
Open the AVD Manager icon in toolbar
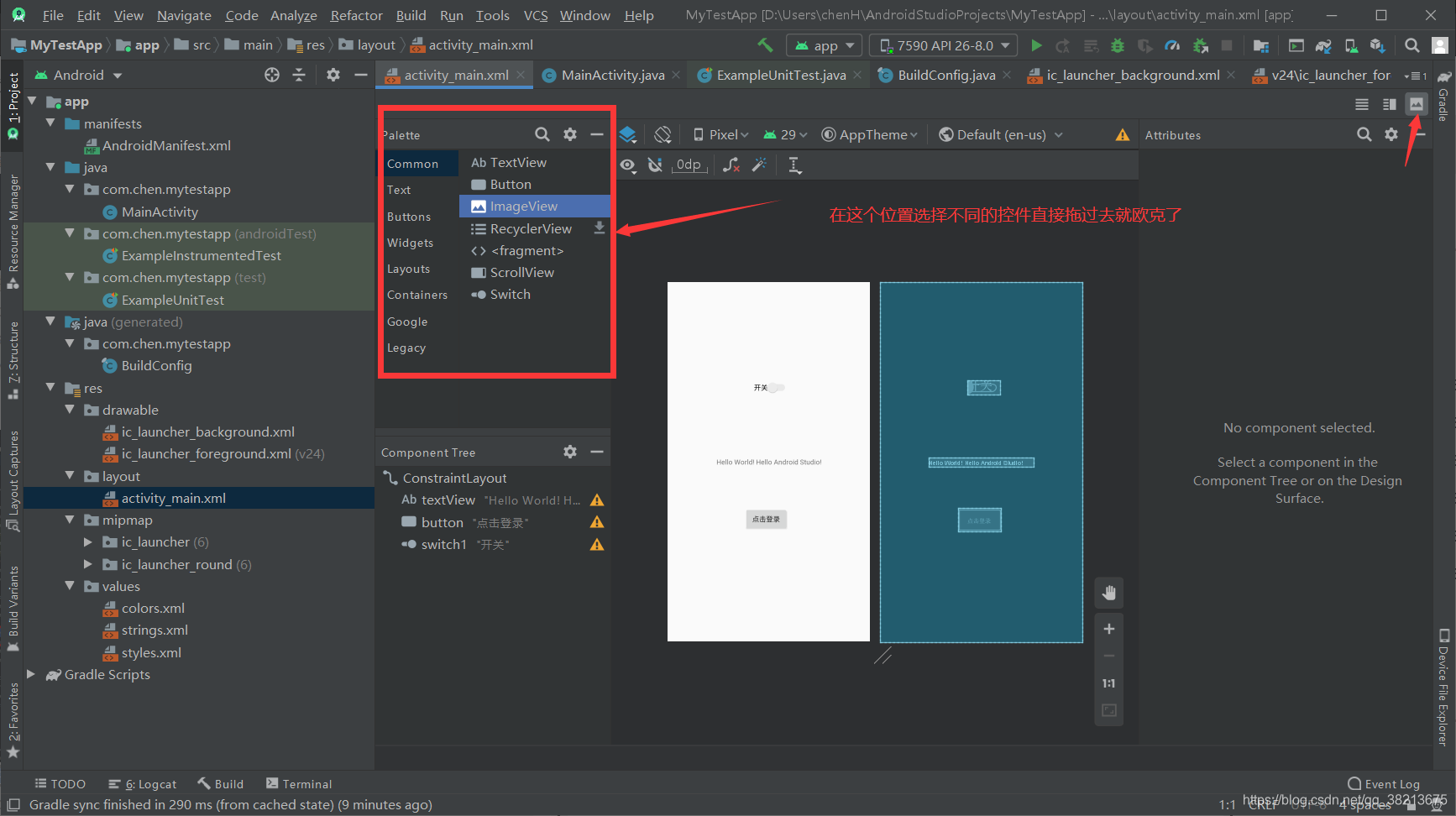[x=1350, y=45]
